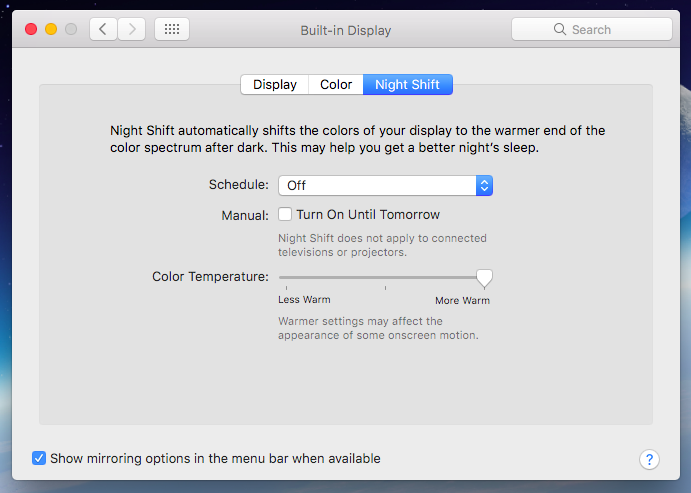Click the Color Temperature slider thumb
691x493 pixels.
(x=484, y=279)
